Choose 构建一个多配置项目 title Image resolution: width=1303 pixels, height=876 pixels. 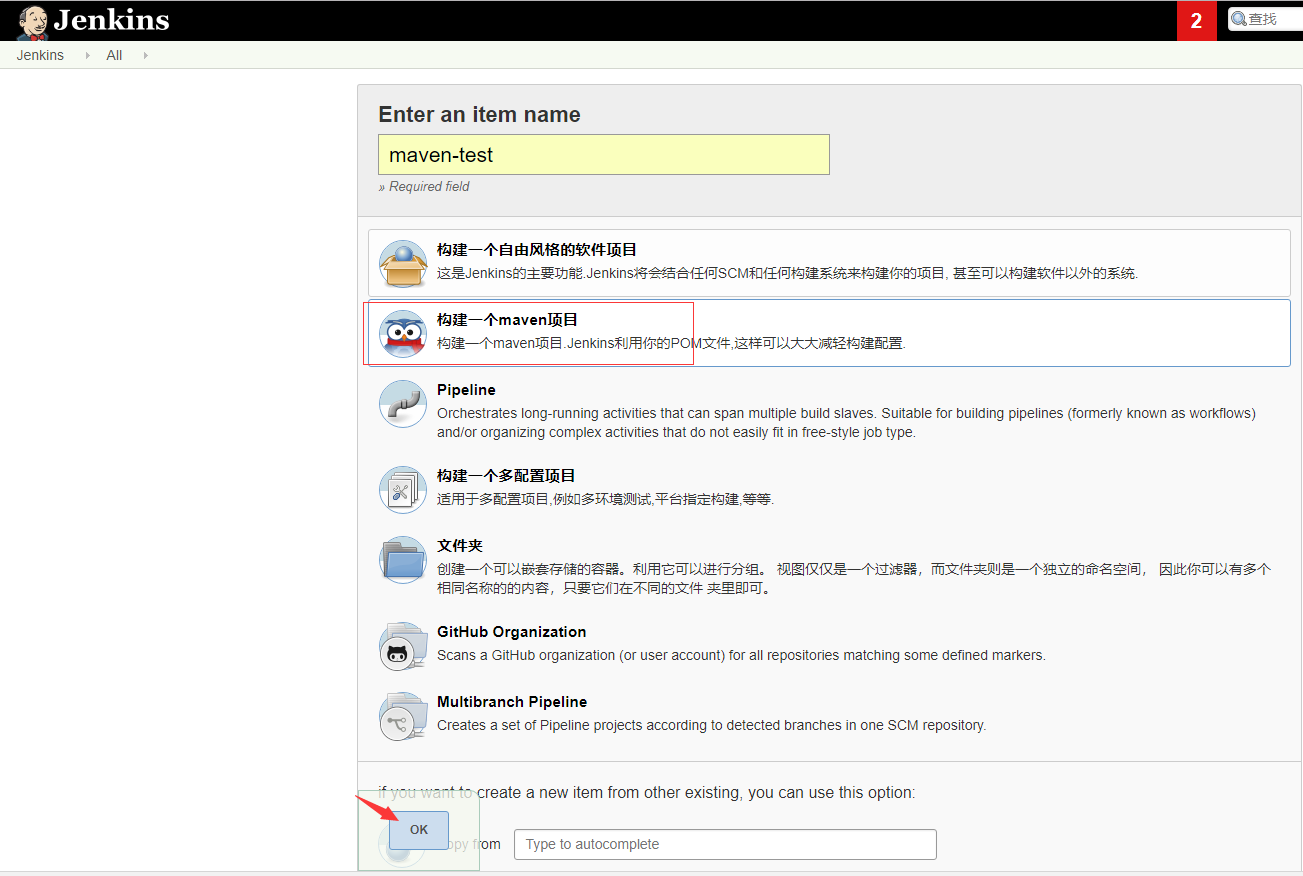tap(506, 476)
